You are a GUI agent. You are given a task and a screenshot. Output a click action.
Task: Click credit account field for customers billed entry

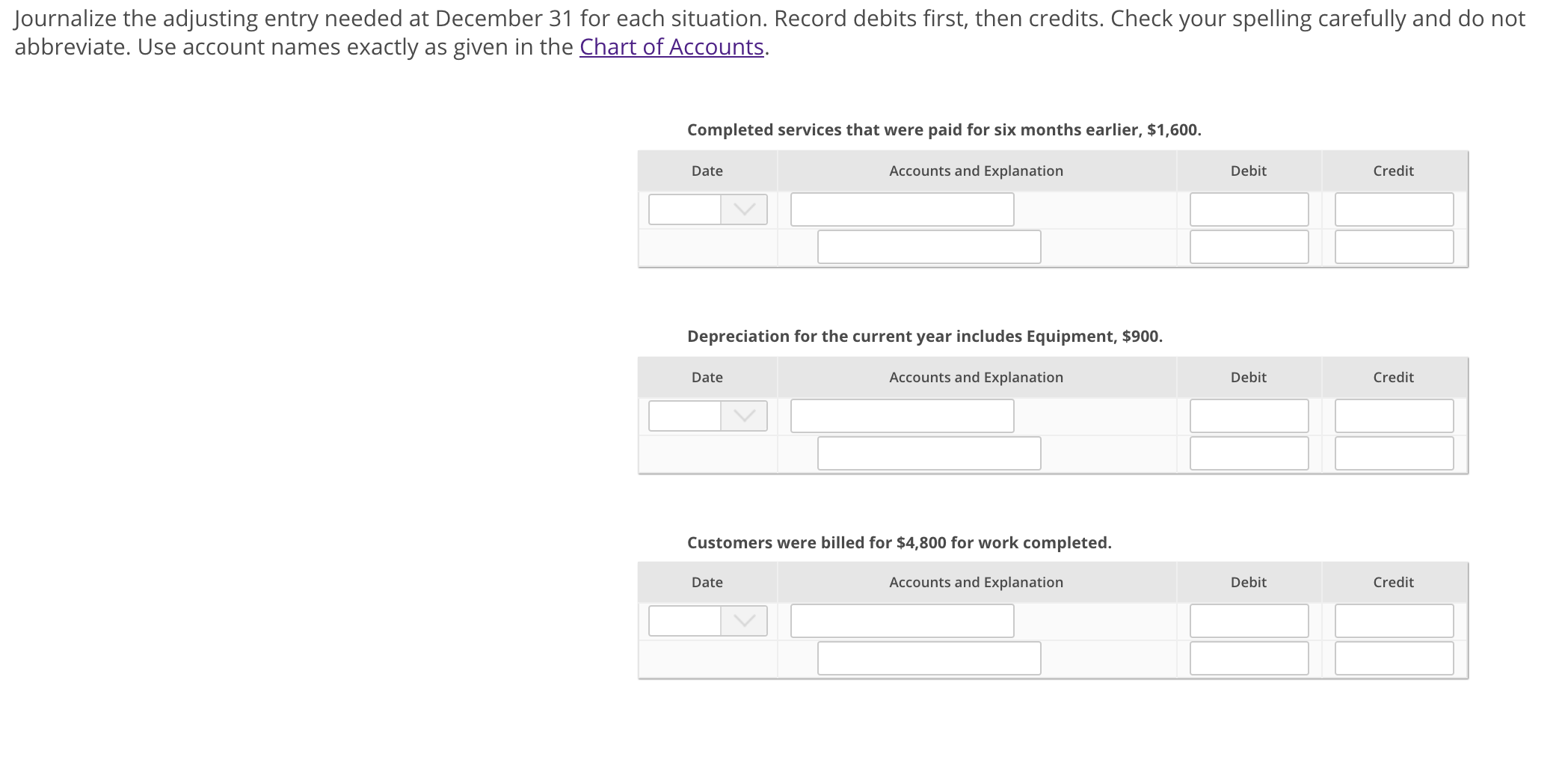pyautogui.click(x=929, y=658)
